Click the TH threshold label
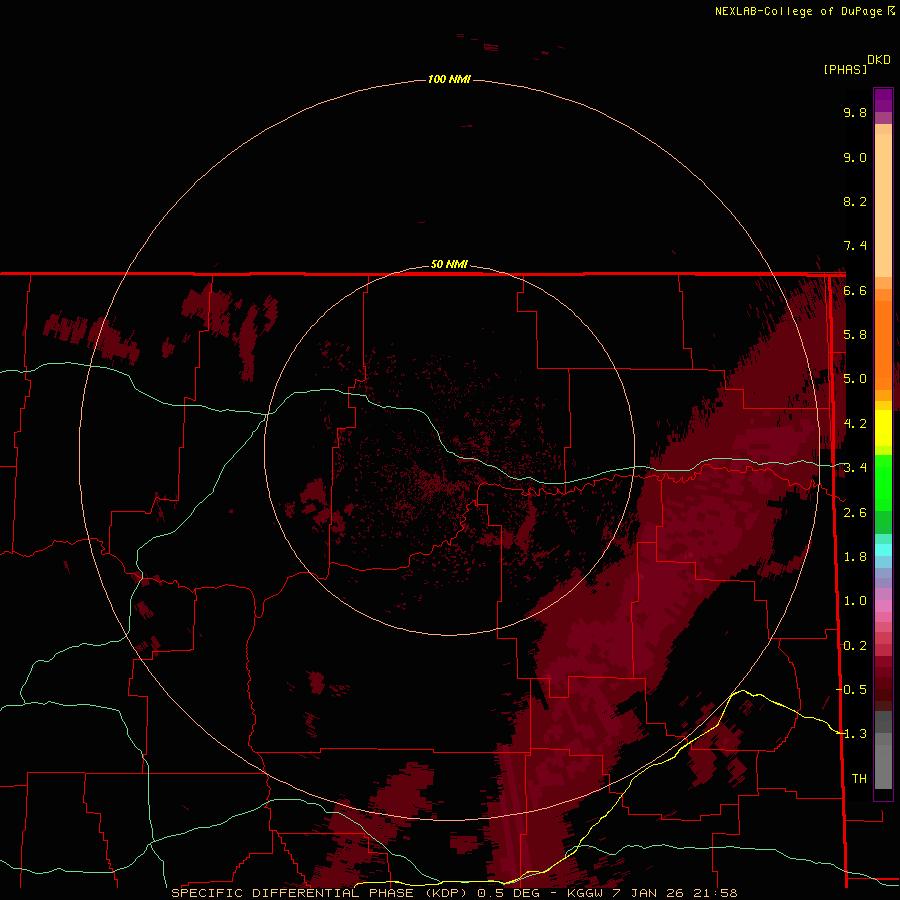Image resolution: width=900 pixels, height=900 pixels. pos(859,778)
